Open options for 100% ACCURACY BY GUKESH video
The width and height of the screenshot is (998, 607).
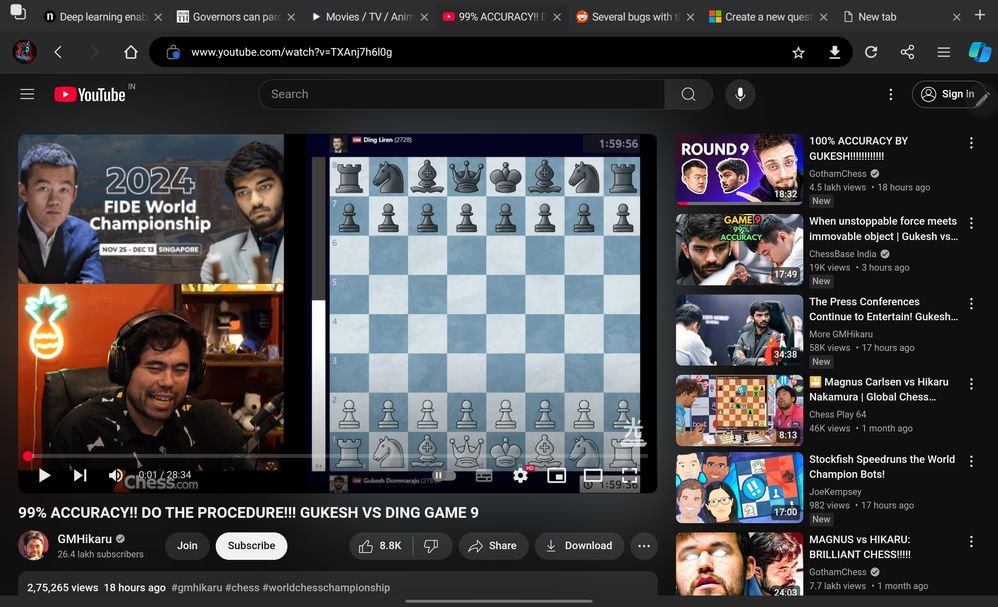tap(971, 143)
